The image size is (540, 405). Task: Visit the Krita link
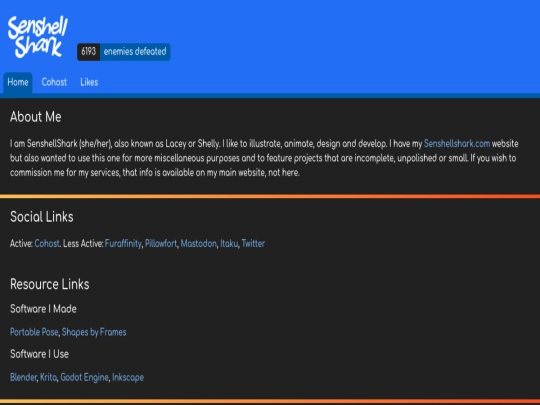(48, 377)
